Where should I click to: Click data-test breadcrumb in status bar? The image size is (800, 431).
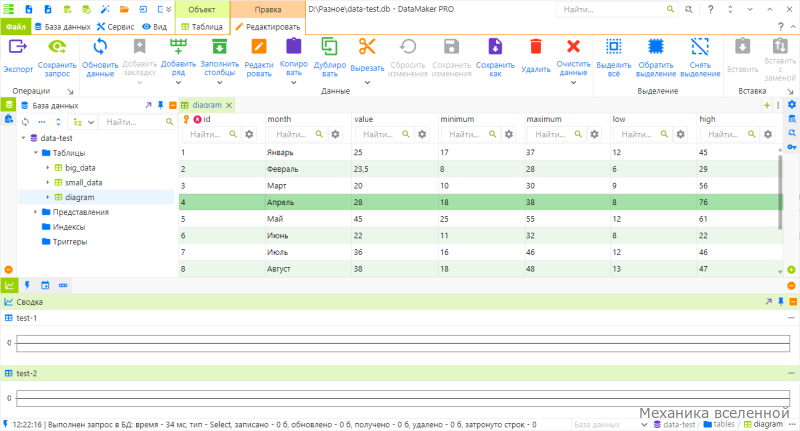click(x=674, y=424)
